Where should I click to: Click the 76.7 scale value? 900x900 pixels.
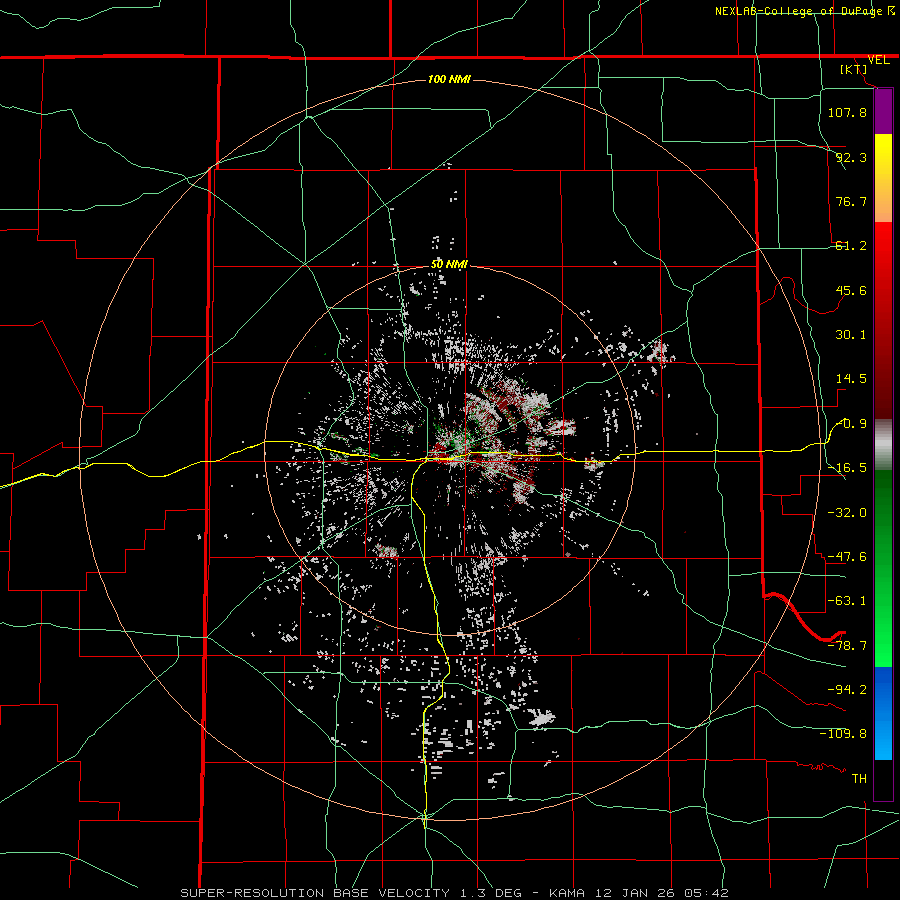pyautogui.click(x=851, y=201)
